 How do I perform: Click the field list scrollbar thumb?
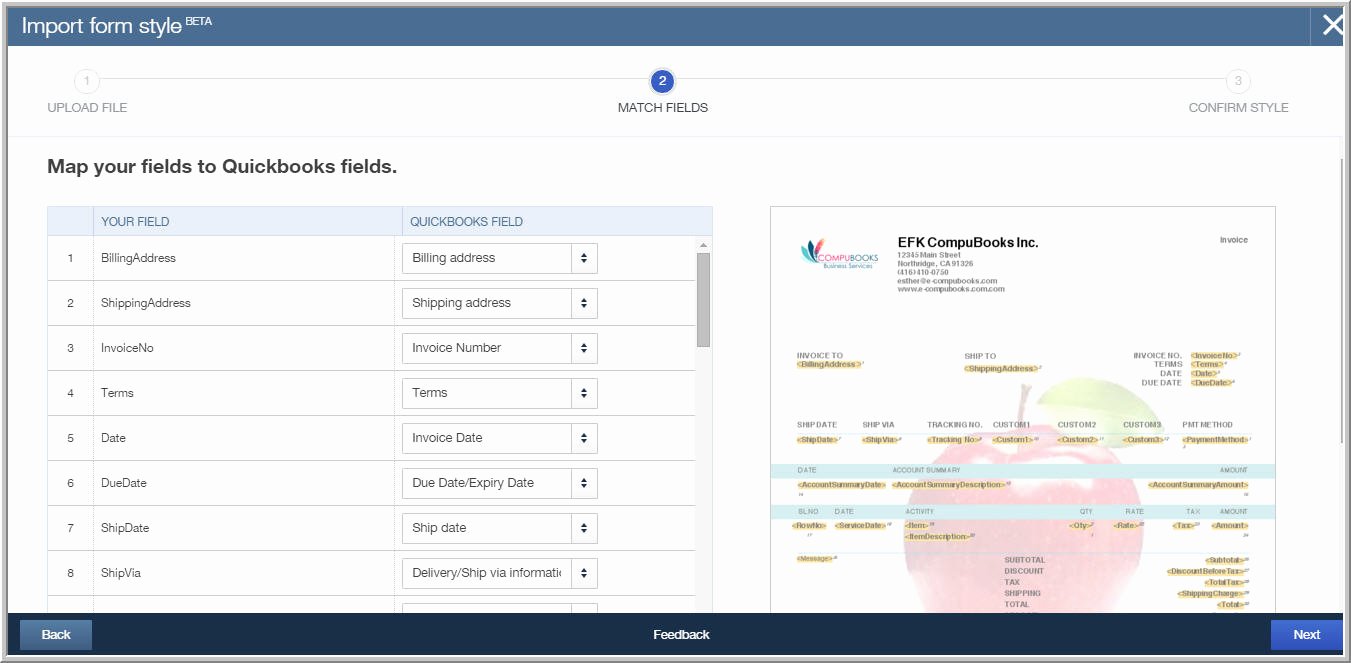point(703,299)
